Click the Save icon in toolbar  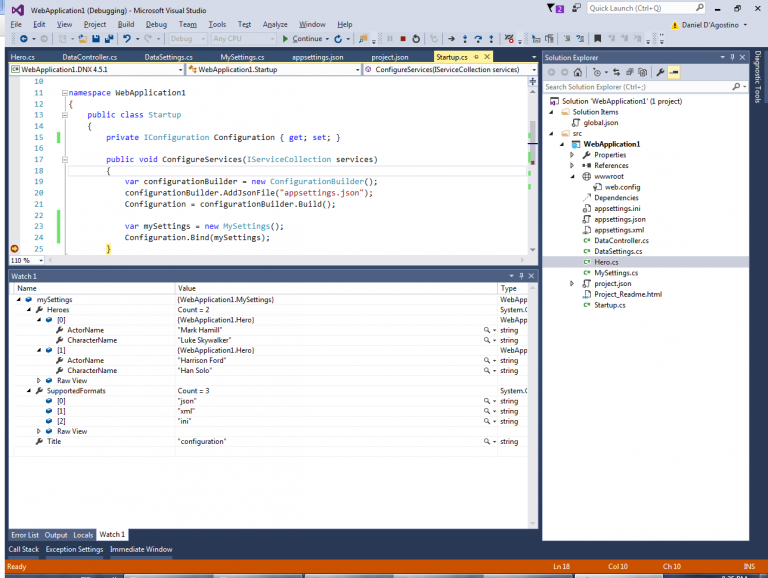pos(96,39)
